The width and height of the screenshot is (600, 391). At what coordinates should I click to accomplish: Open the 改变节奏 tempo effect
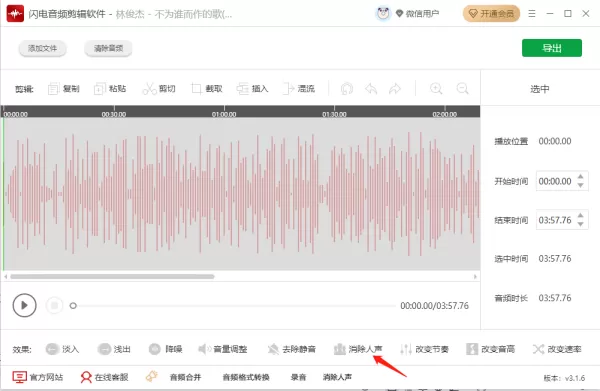pos(424,349)
